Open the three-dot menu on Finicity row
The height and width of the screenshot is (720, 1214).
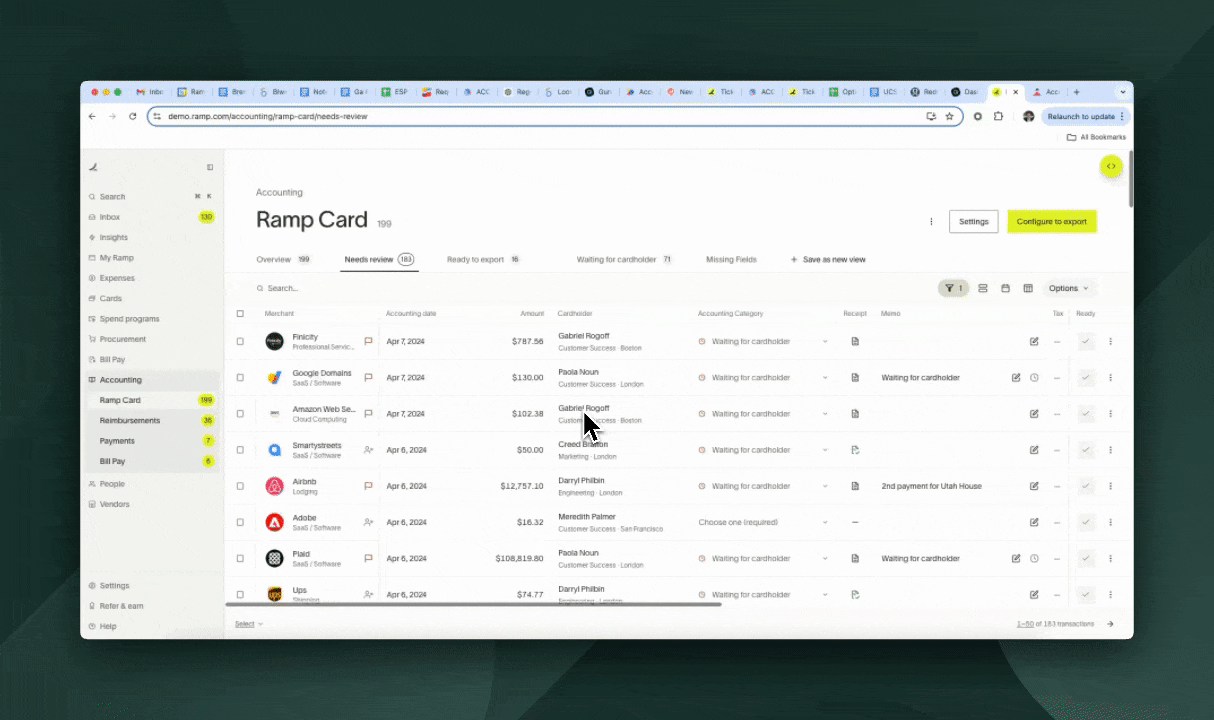tap(1110, 341)
